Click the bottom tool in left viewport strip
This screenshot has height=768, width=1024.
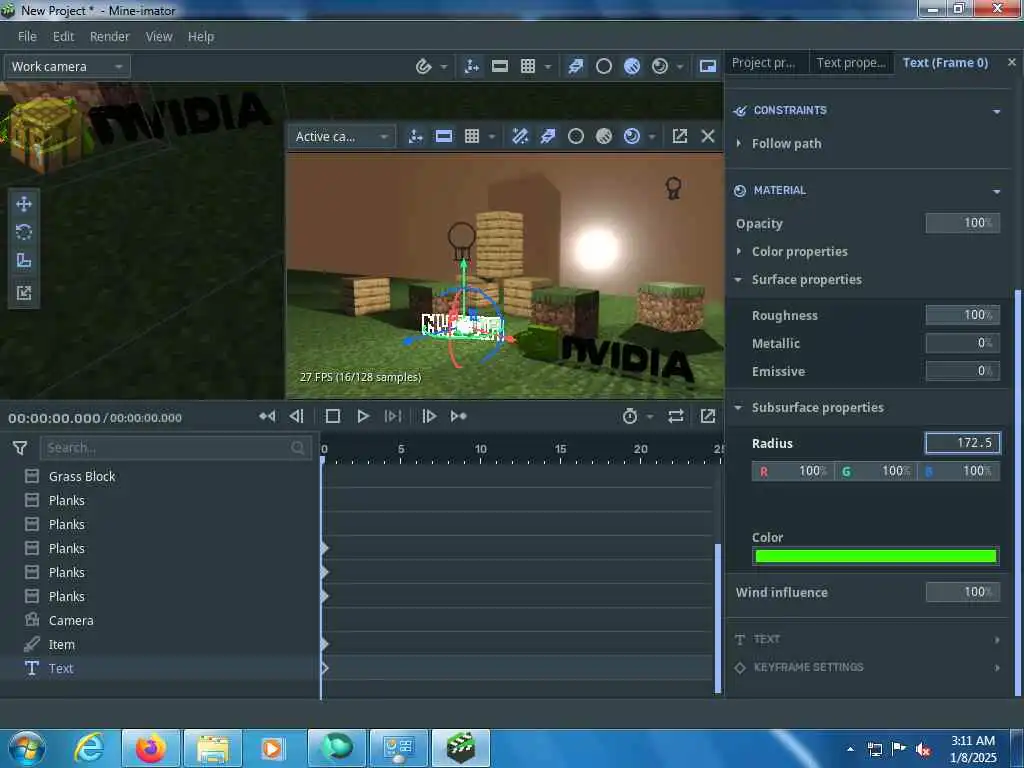pos(24,293)
